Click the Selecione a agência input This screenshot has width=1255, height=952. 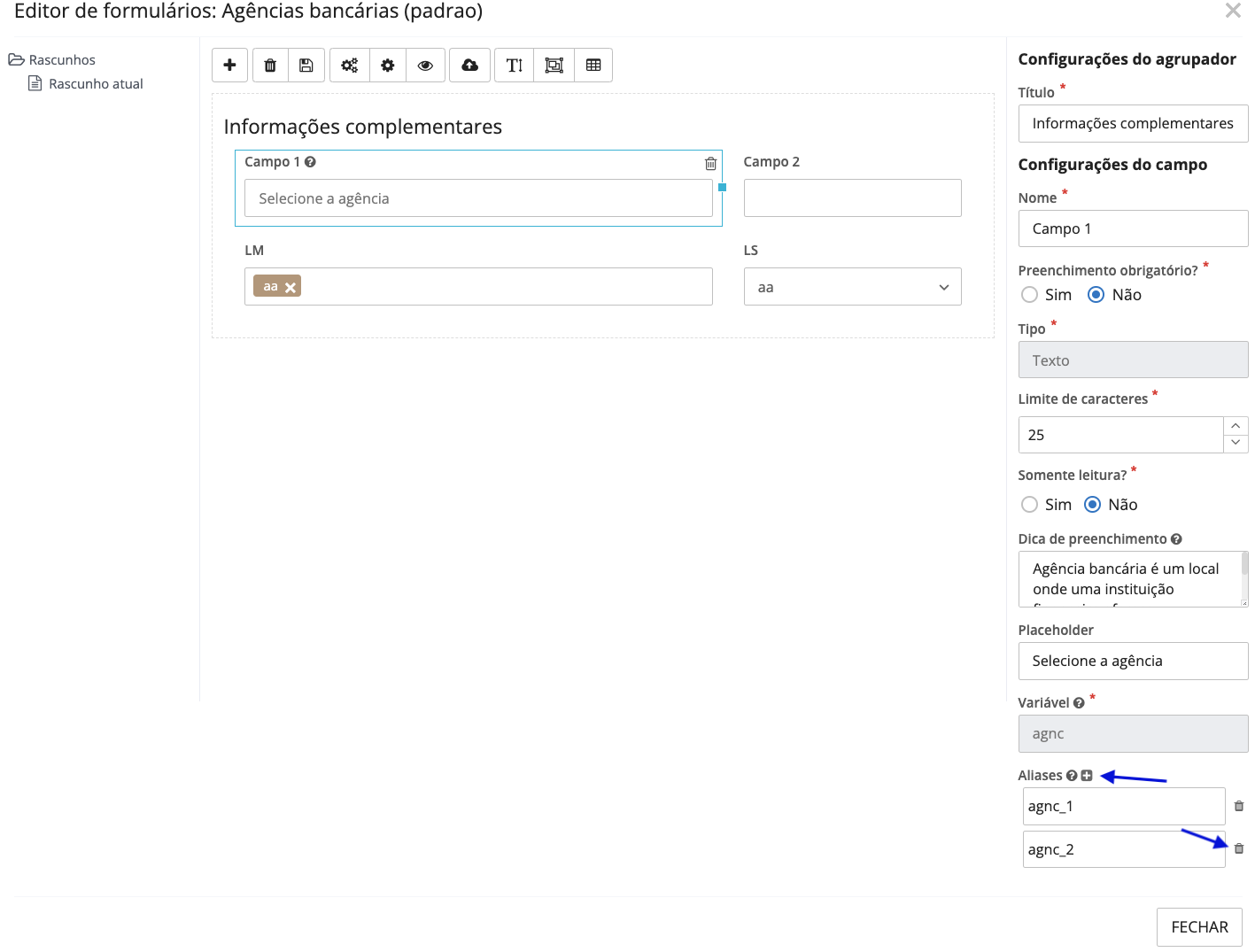pyautogui.click(x=478, y=198)
